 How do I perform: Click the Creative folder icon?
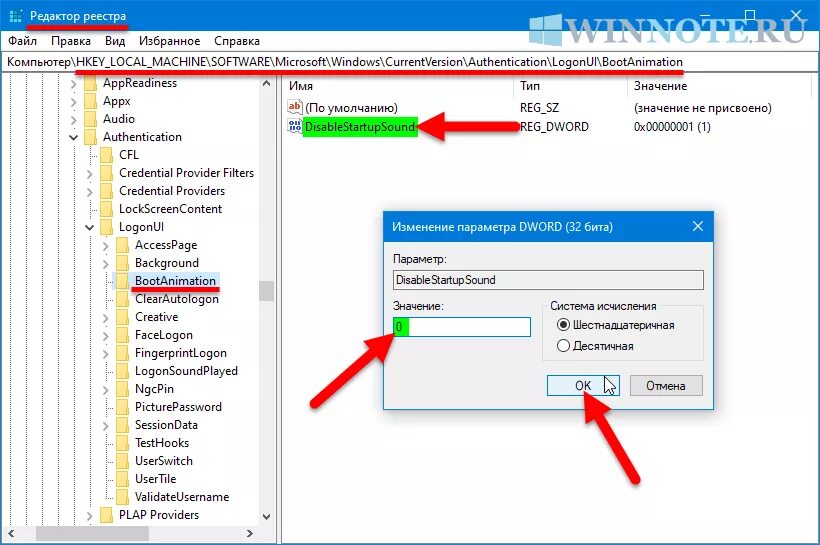[122, 317]
